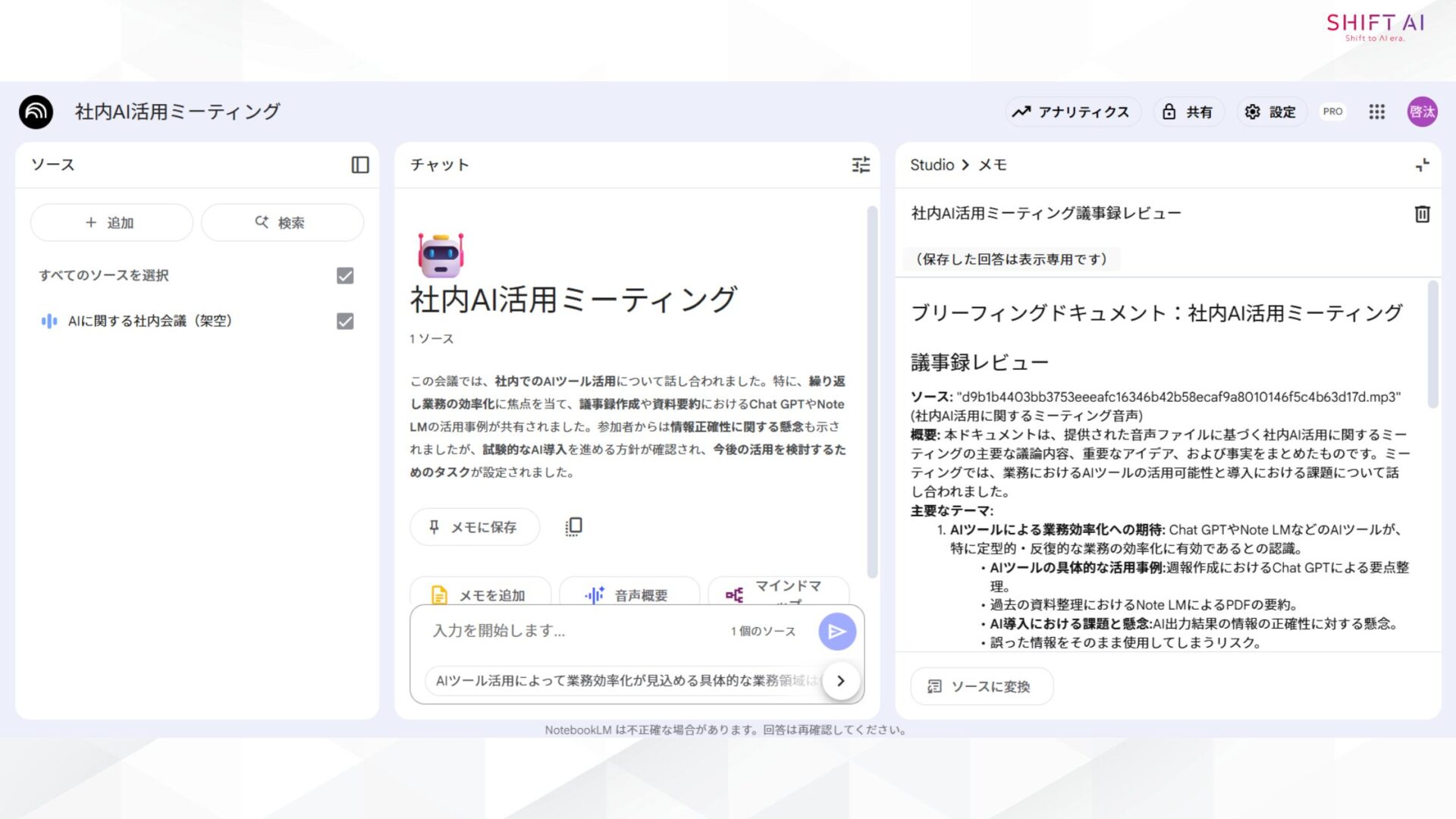The height and width of the screenshot is (819, 1456).
Task: Delete the saved note using trash icon
Action: point(1423,213)
